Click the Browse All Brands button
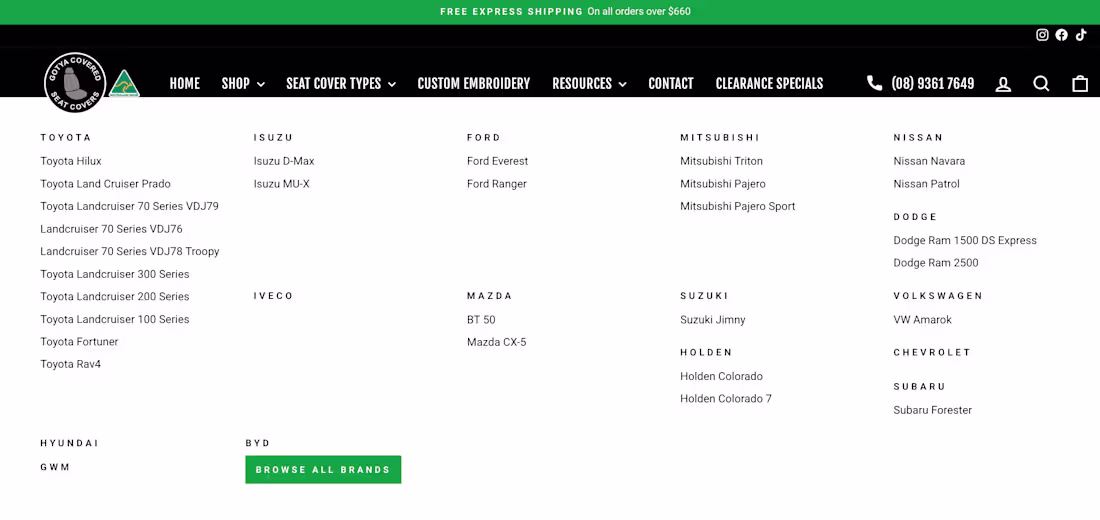The height and width of the screenshot is (520, 1100). [x=323, y=469]
